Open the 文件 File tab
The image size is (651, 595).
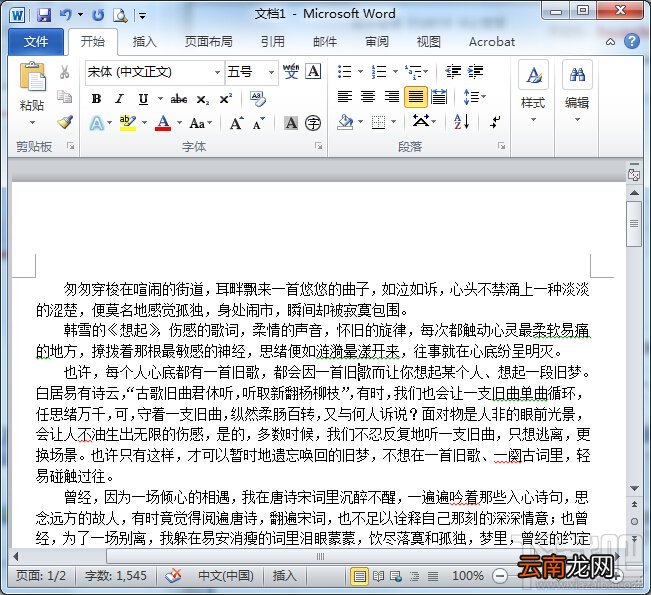[x=36, y=42]
